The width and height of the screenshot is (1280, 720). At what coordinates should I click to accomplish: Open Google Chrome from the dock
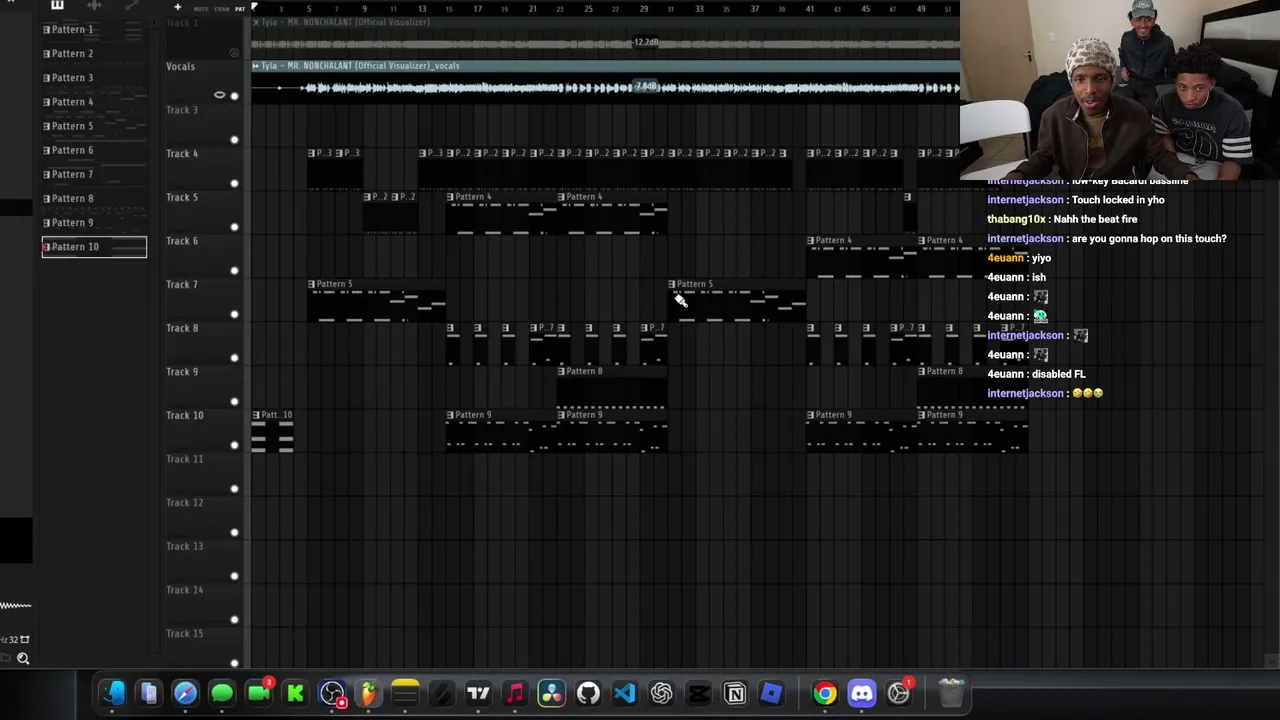(x=824, y=693)
